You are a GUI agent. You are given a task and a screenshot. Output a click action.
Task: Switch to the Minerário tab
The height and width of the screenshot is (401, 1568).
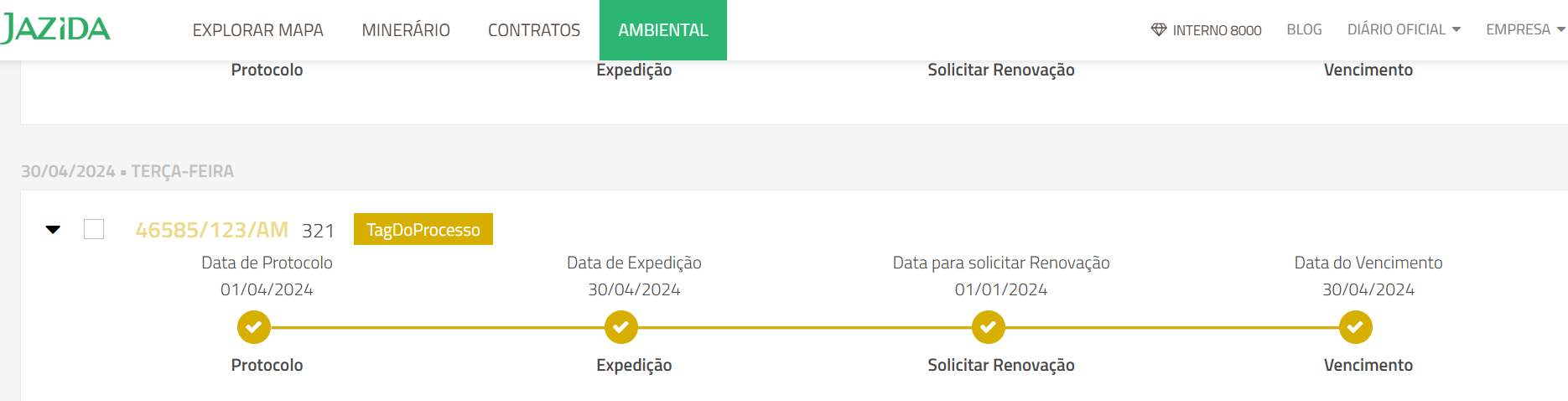(x=406, y=30)
